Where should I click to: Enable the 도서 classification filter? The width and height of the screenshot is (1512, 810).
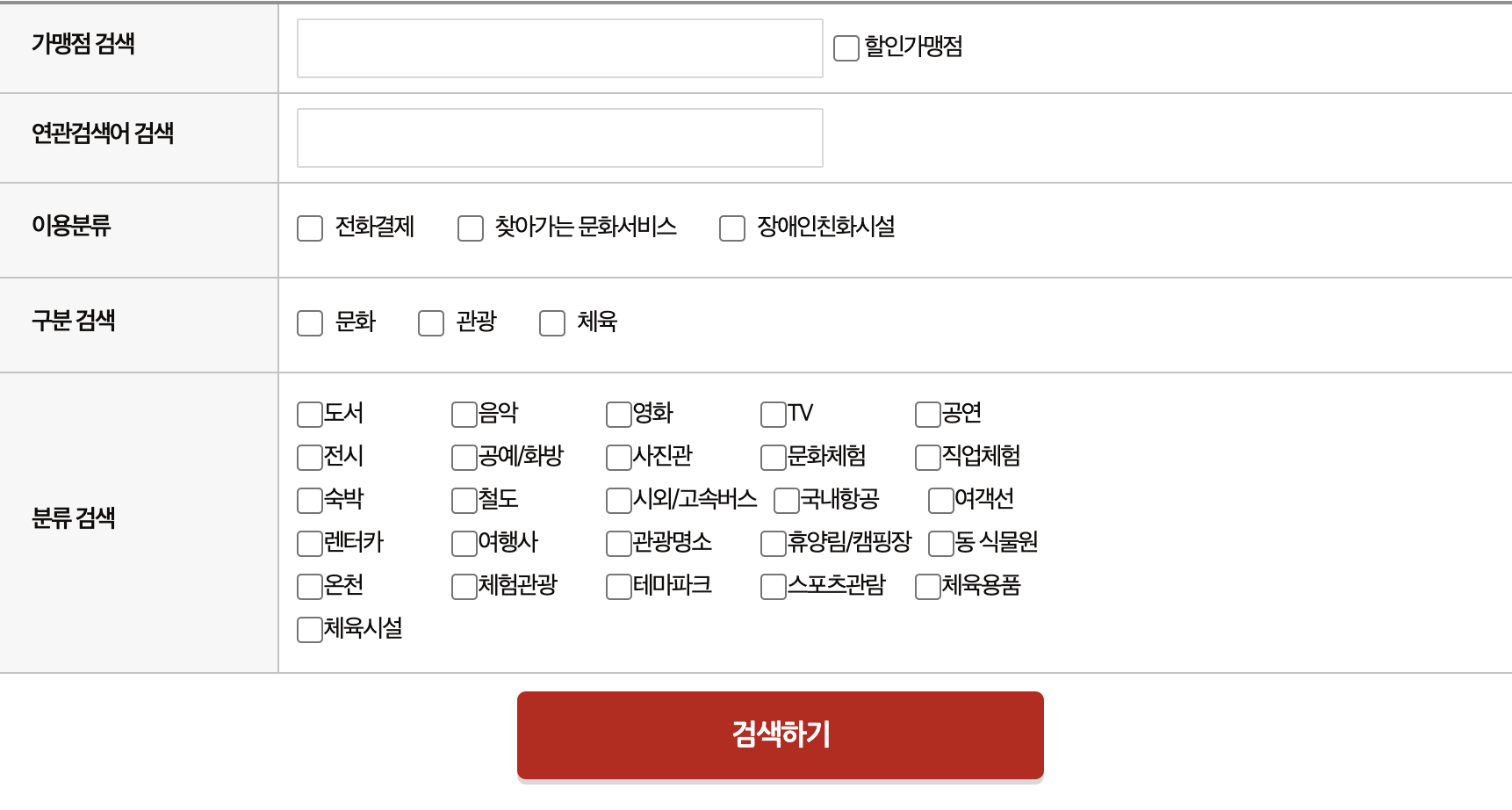point(308,414)
